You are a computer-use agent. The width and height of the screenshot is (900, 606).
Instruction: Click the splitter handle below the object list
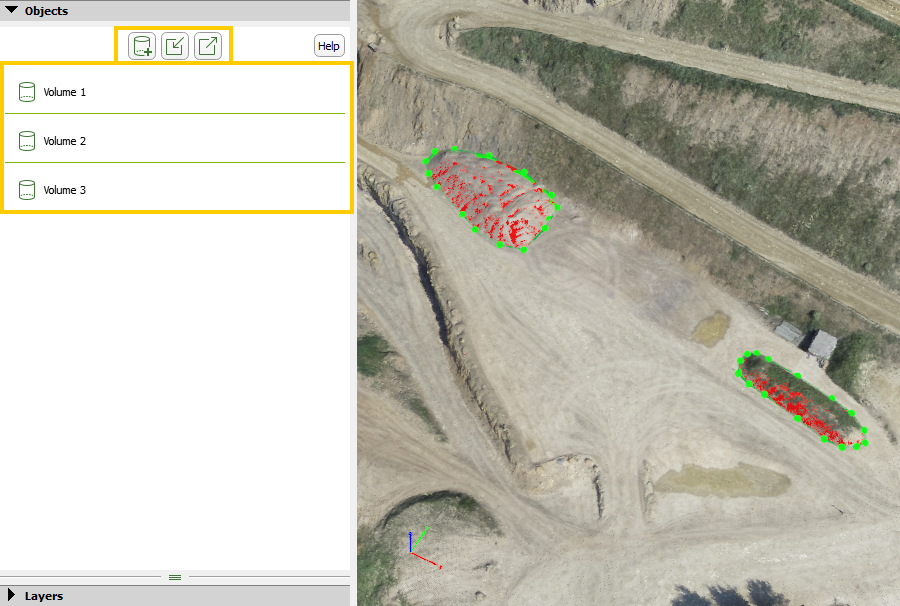coord(175,577)
